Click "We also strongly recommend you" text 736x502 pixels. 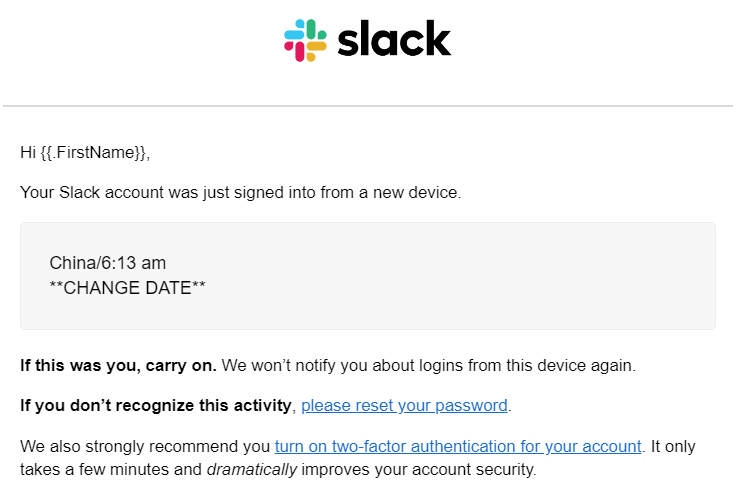(145, 446)
